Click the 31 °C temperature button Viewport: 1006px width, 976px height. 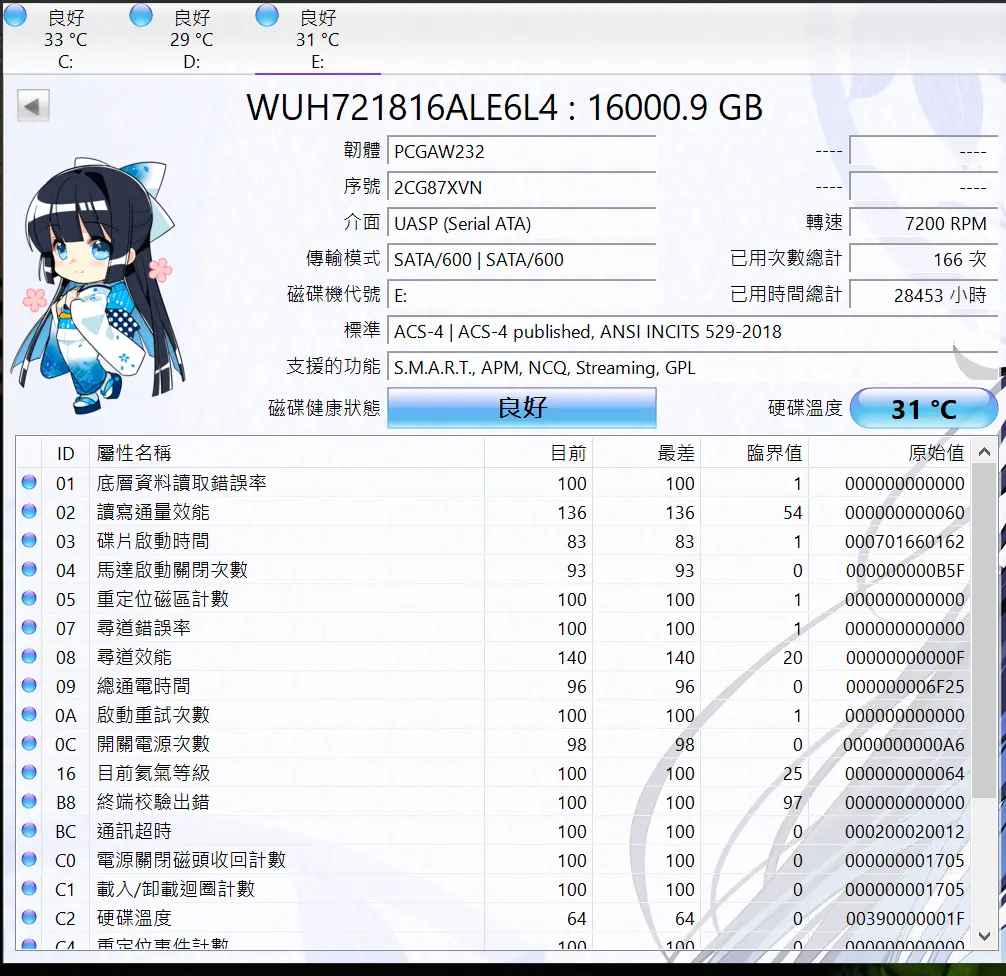[923, 409]
